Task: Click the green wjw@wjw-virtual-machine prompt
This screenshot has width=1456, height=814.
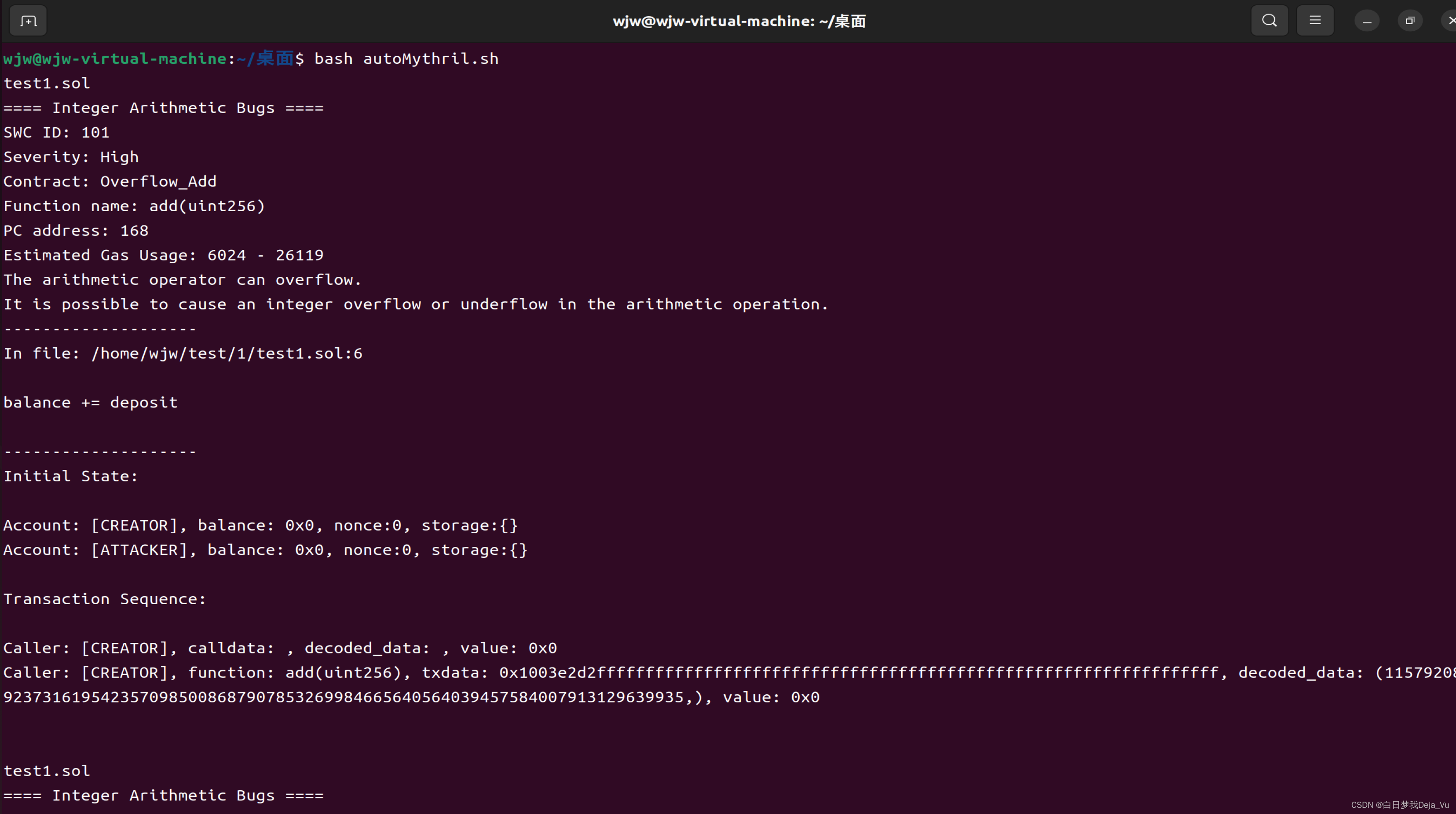Action: (x=115, y=59)
